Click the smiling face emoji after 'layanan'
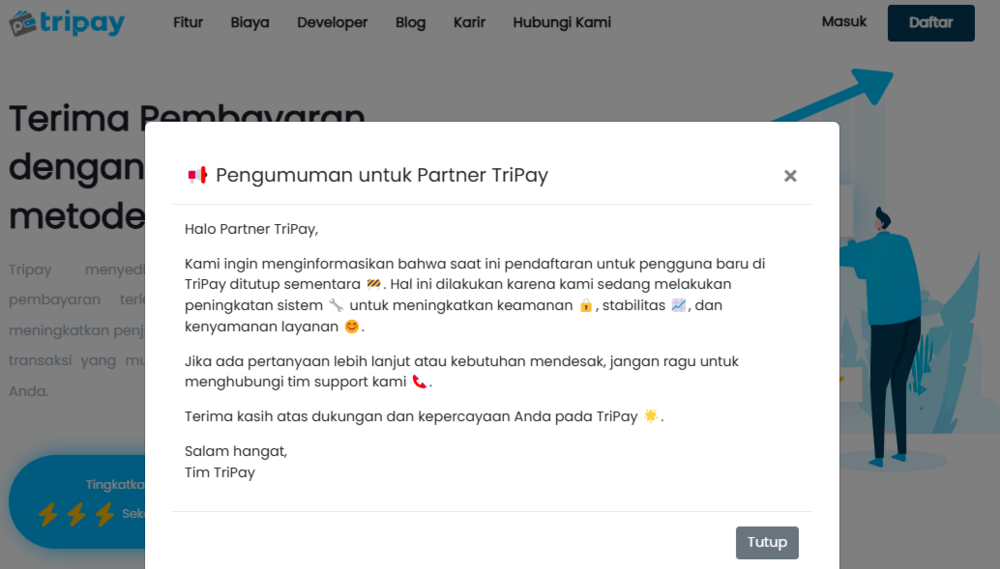The height and width of the screenshot is (569, 1000). 351,327
